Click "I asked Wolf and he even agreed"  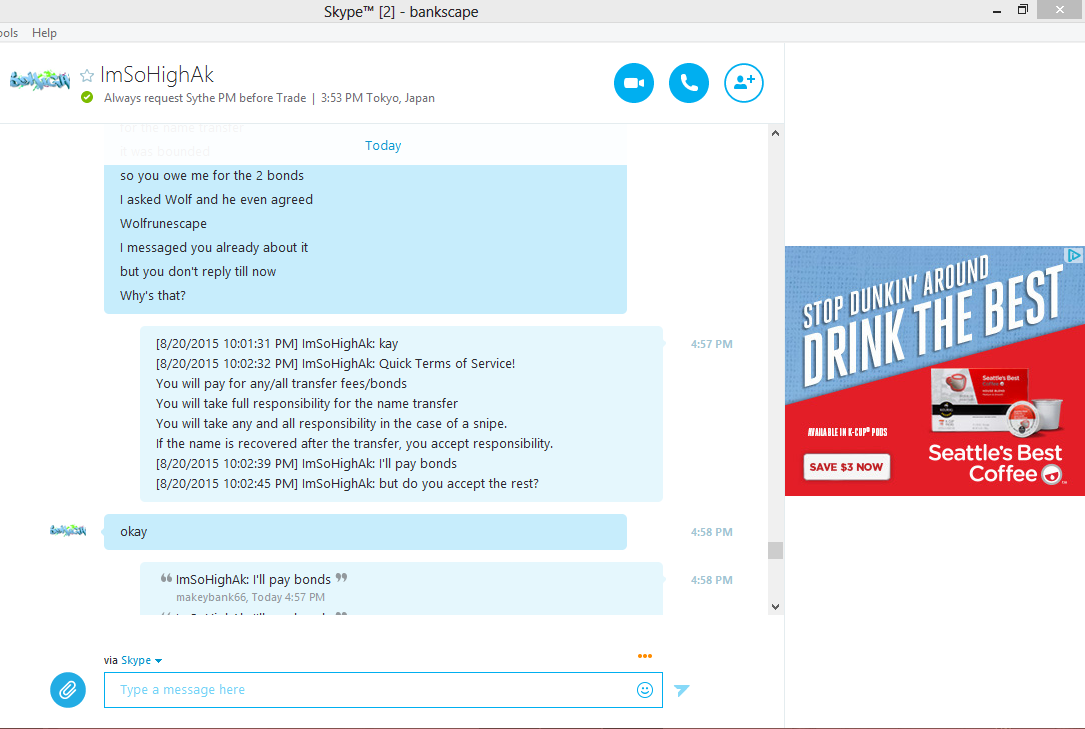217,200
